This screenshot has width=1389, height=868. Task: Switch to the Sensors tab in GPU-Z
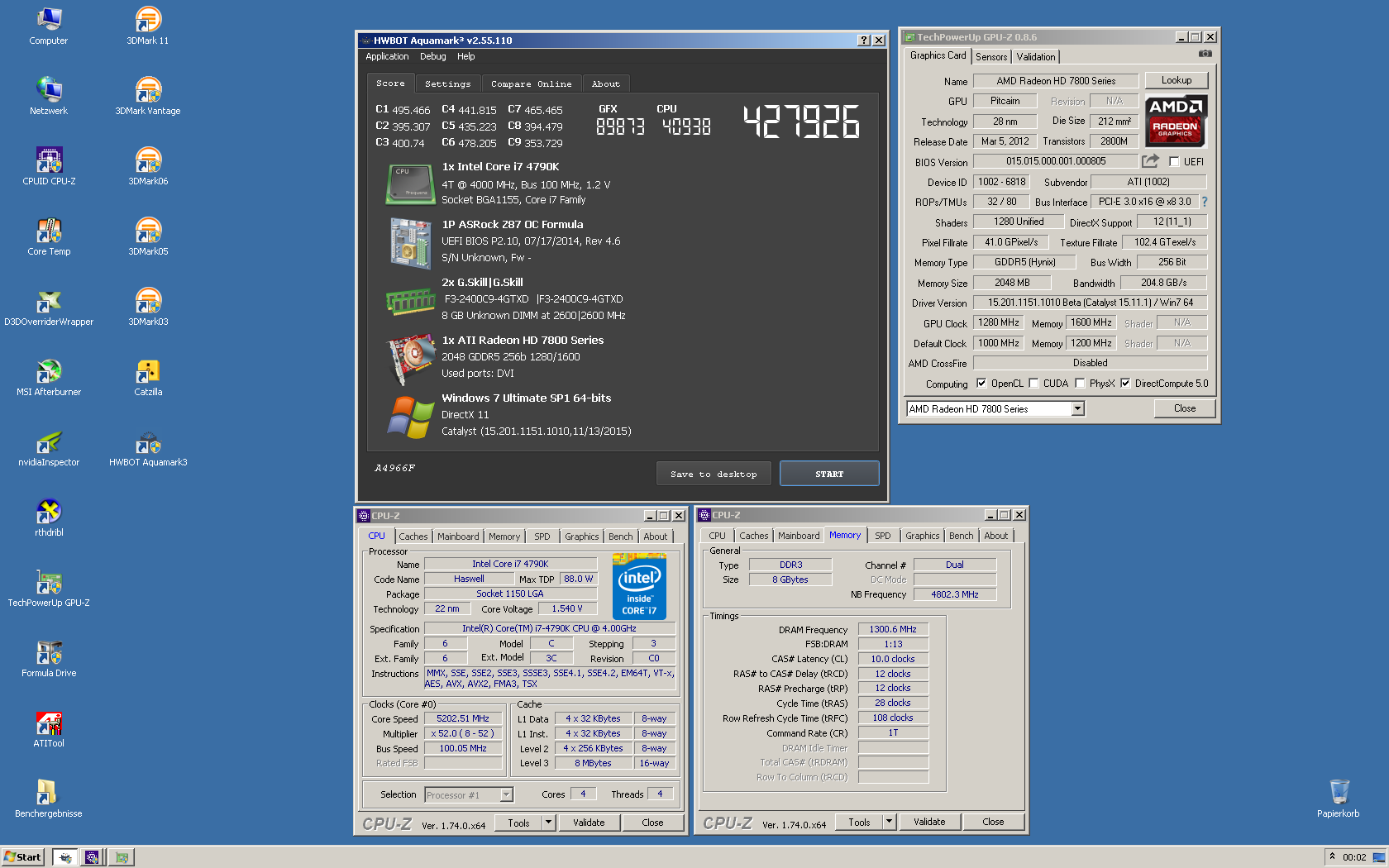tap(991, 57)
